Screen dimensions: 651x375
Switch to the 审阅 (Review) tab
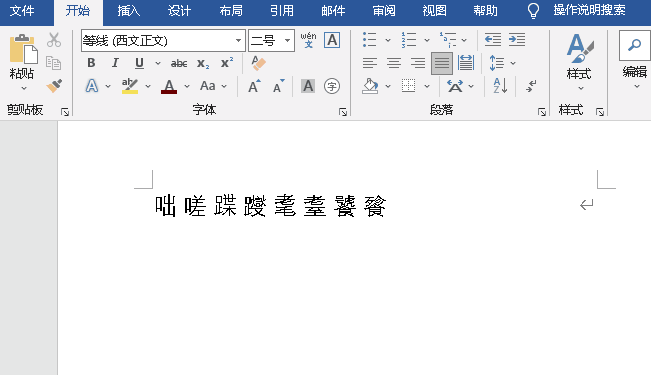pos(384,11)
